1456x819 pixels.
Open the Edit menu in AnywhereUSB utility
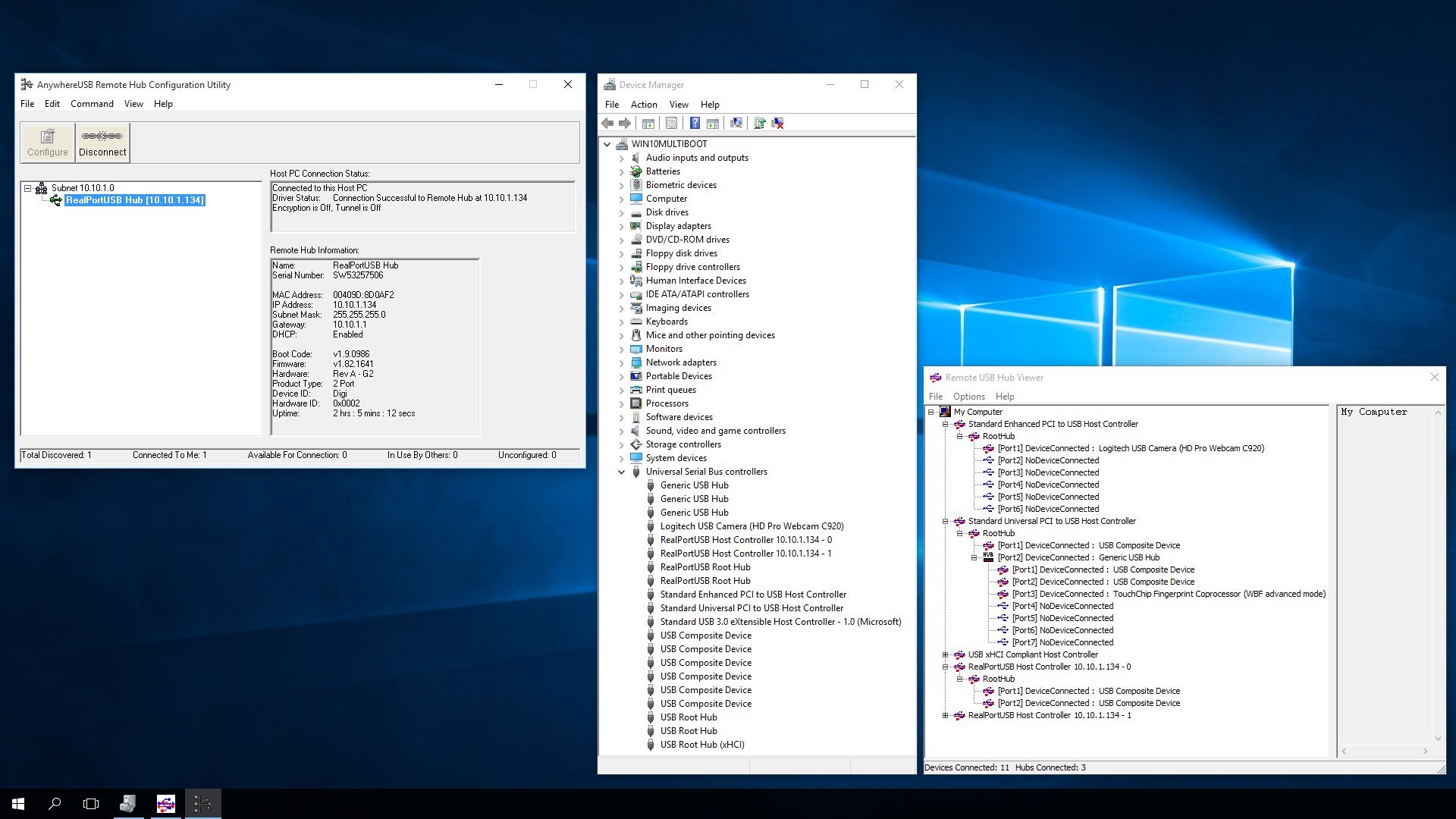[52, 104]
